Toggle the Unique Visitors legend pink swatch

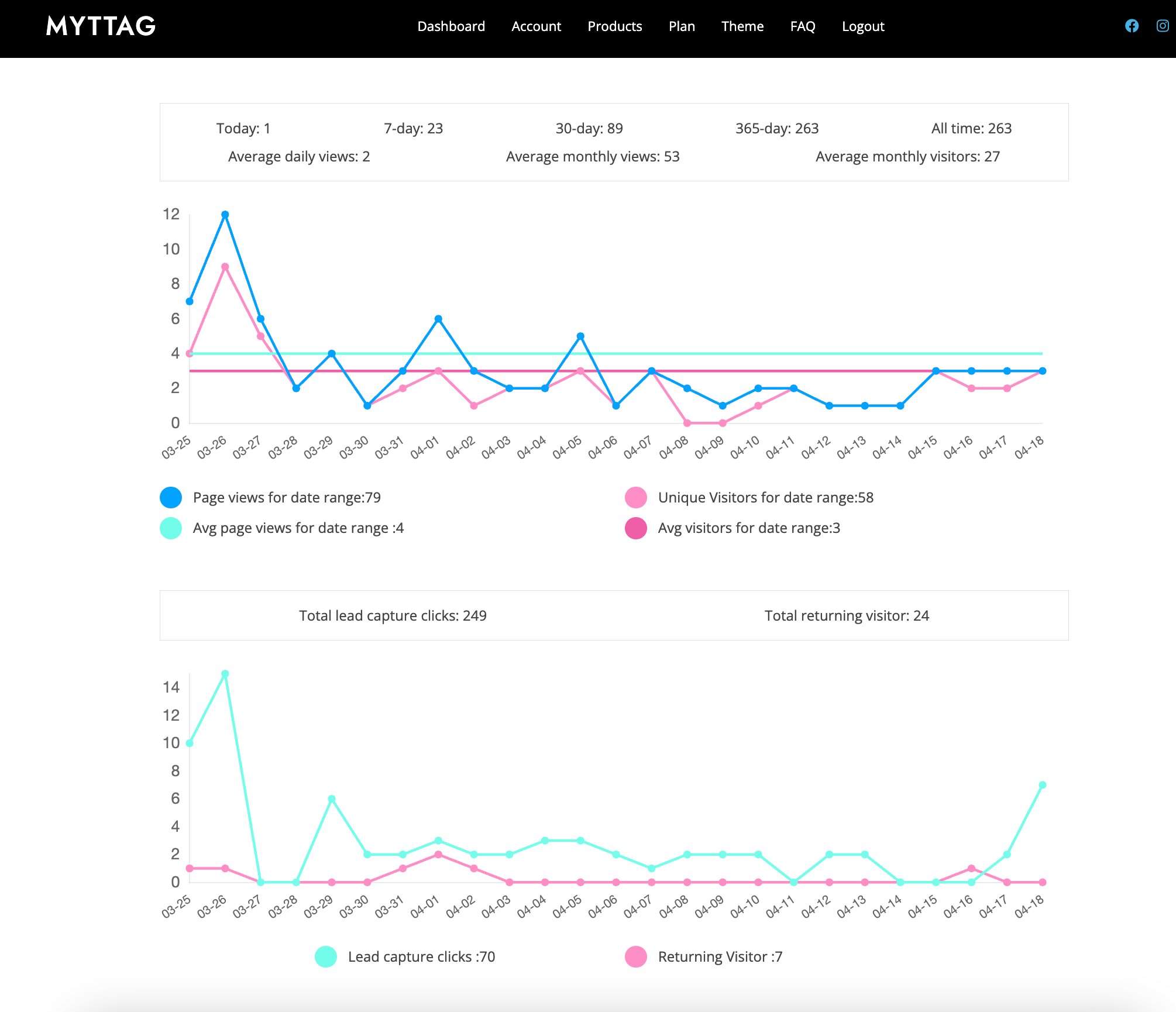pos(635,498)
